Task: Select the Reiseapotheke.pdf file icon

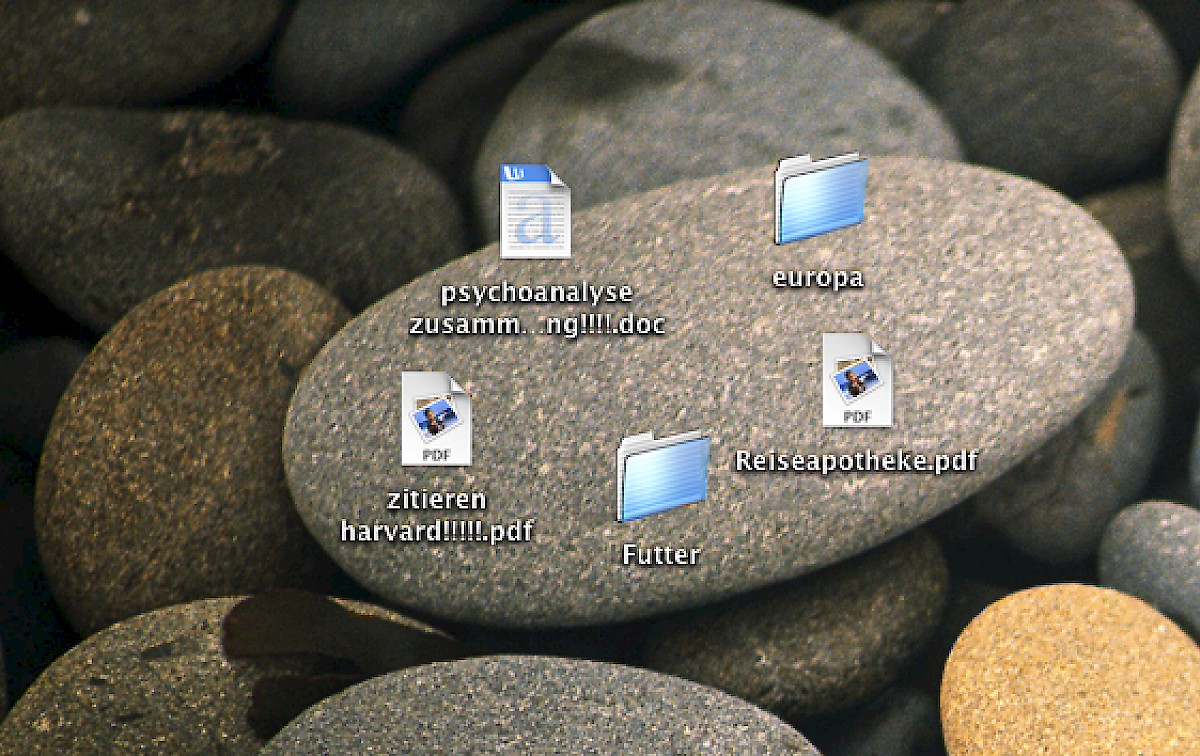Action: pos(856,381)
